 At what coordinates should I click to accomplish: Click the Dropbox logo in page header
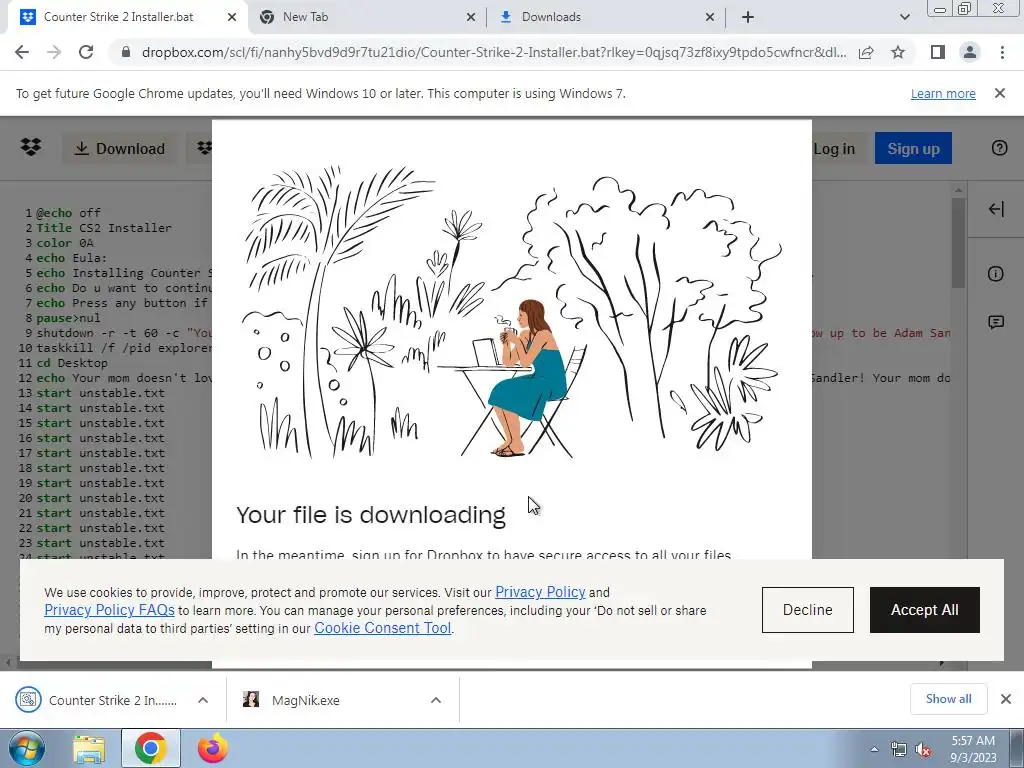coord(31,148)
